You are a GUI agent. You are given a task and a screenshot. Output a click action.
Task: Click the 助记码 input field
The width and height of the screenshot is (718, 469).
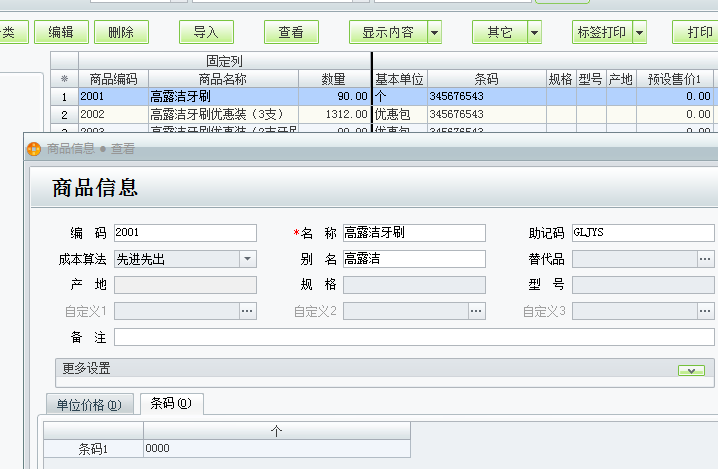pos(645,233)
